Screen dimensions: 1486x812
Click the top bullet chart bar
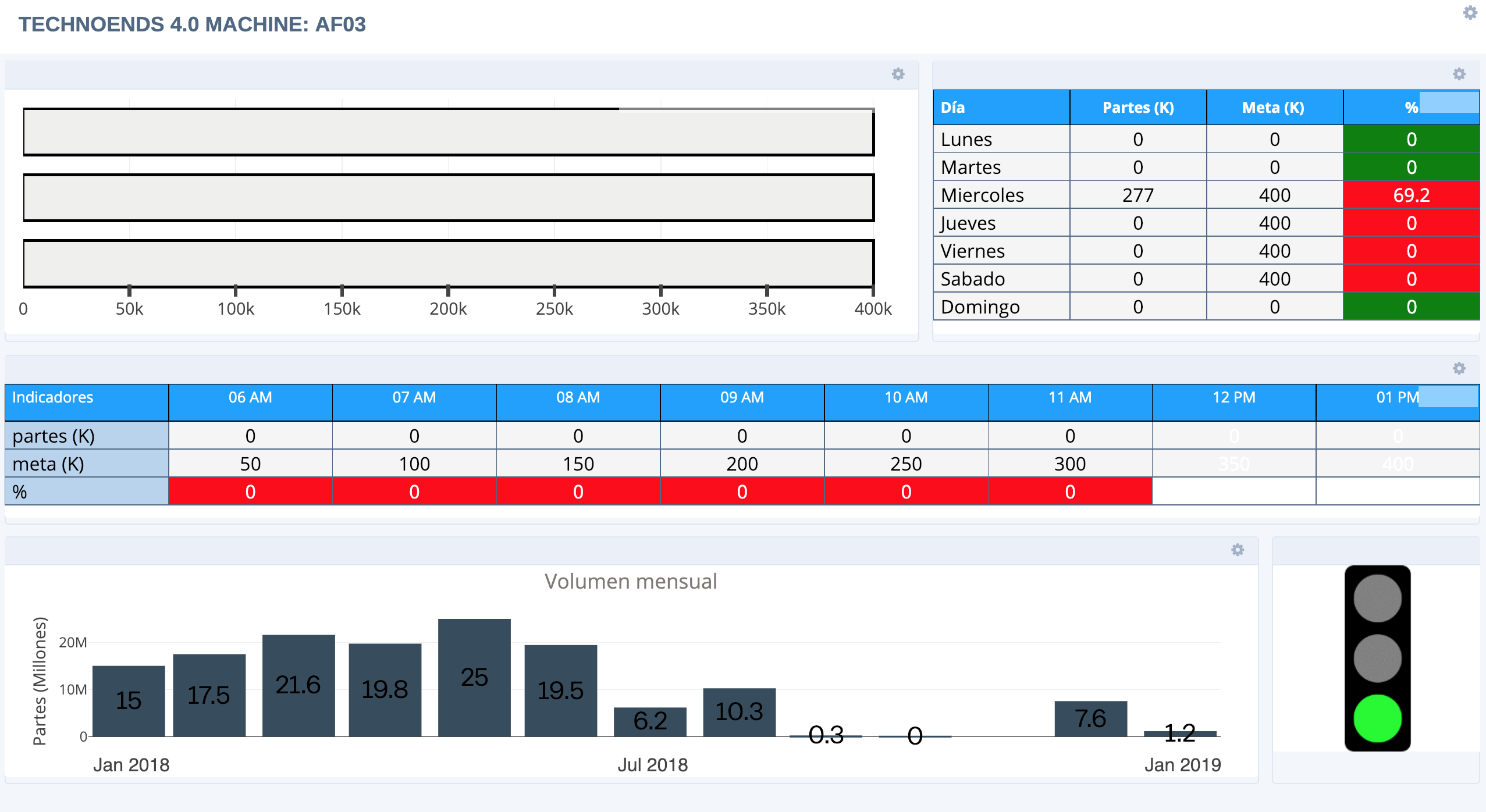448,132
